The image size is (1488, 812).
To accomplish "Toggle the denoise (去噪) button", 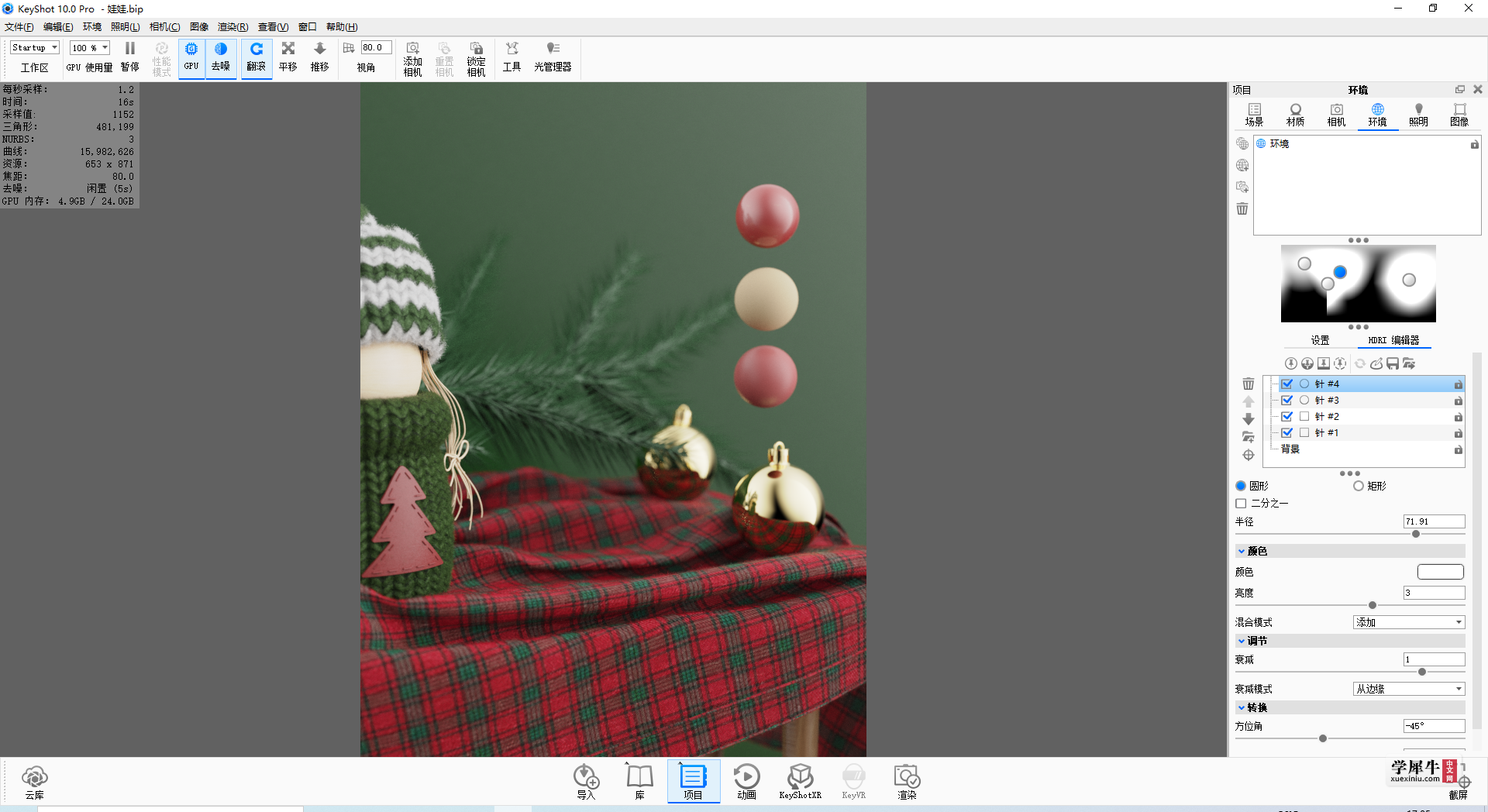I will (x=221, y=58).
